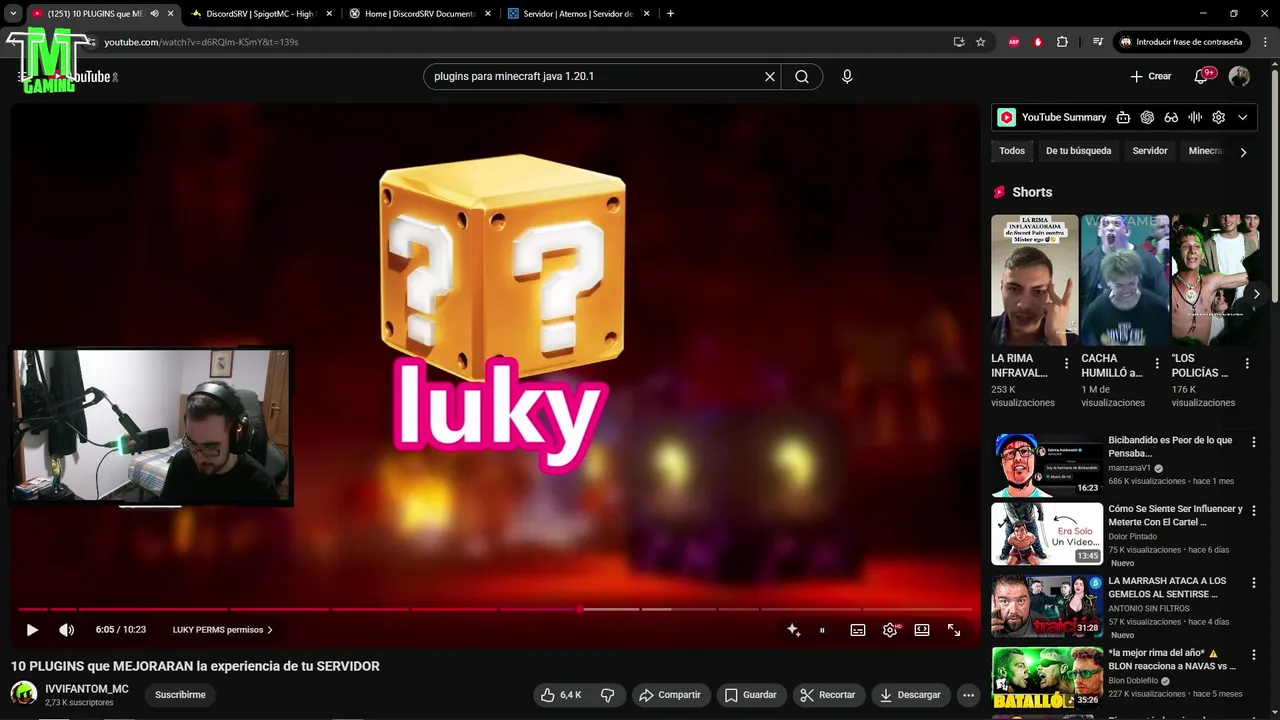Expand the YouTube Summary panel chevron

1243,117
